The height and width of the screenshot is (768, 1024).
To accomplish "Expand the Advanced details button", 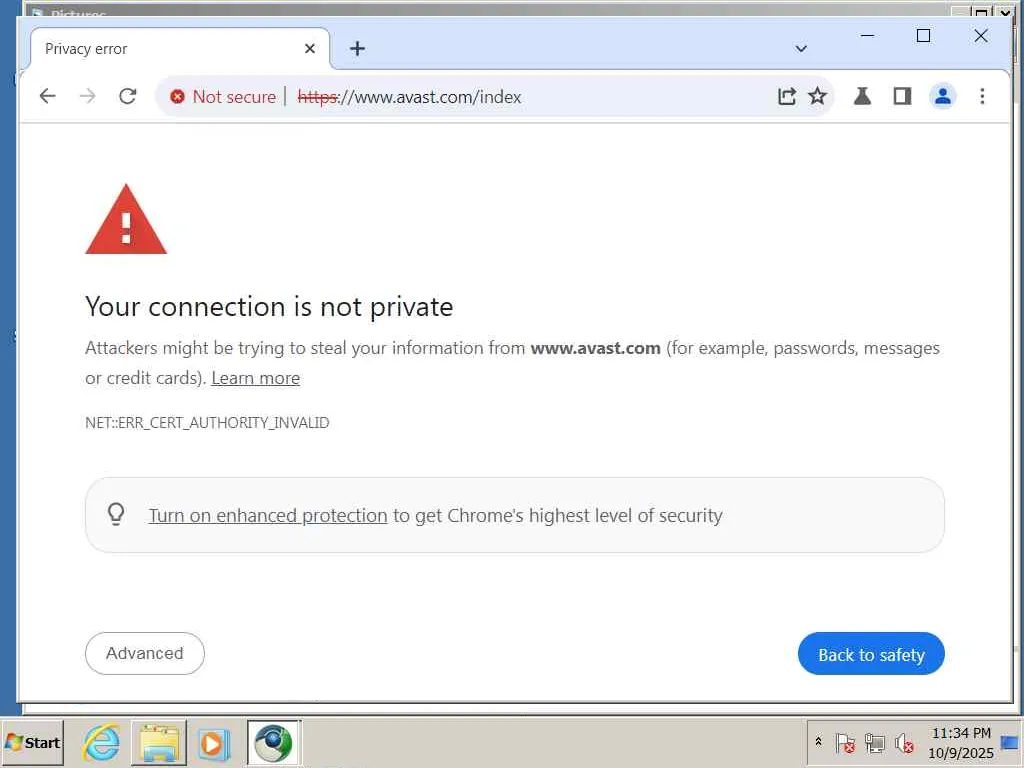I will [x=145, y=653].
